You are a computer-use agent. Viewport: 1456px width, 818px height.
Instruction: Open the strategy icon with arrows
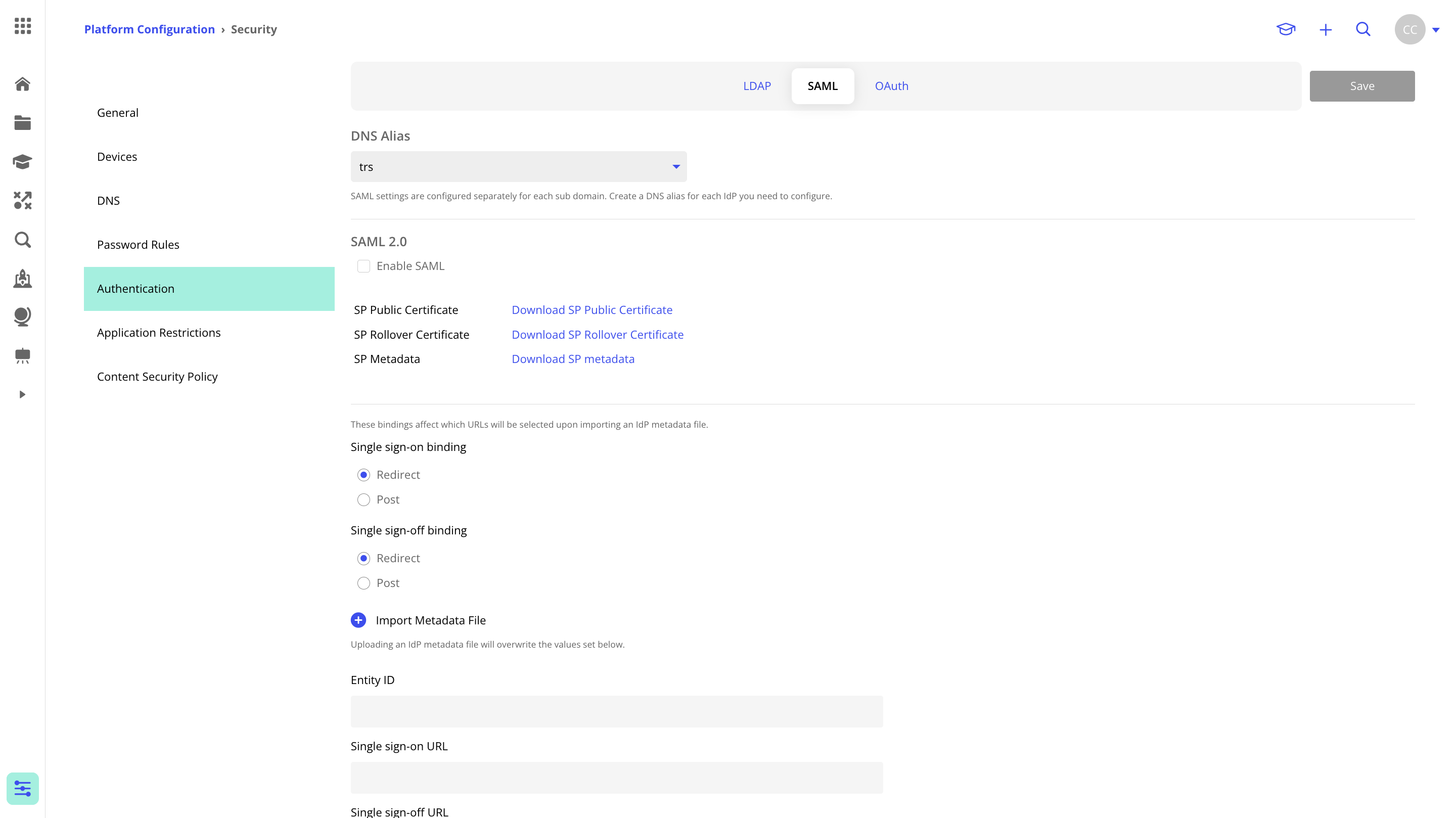[x=22, y=201]
